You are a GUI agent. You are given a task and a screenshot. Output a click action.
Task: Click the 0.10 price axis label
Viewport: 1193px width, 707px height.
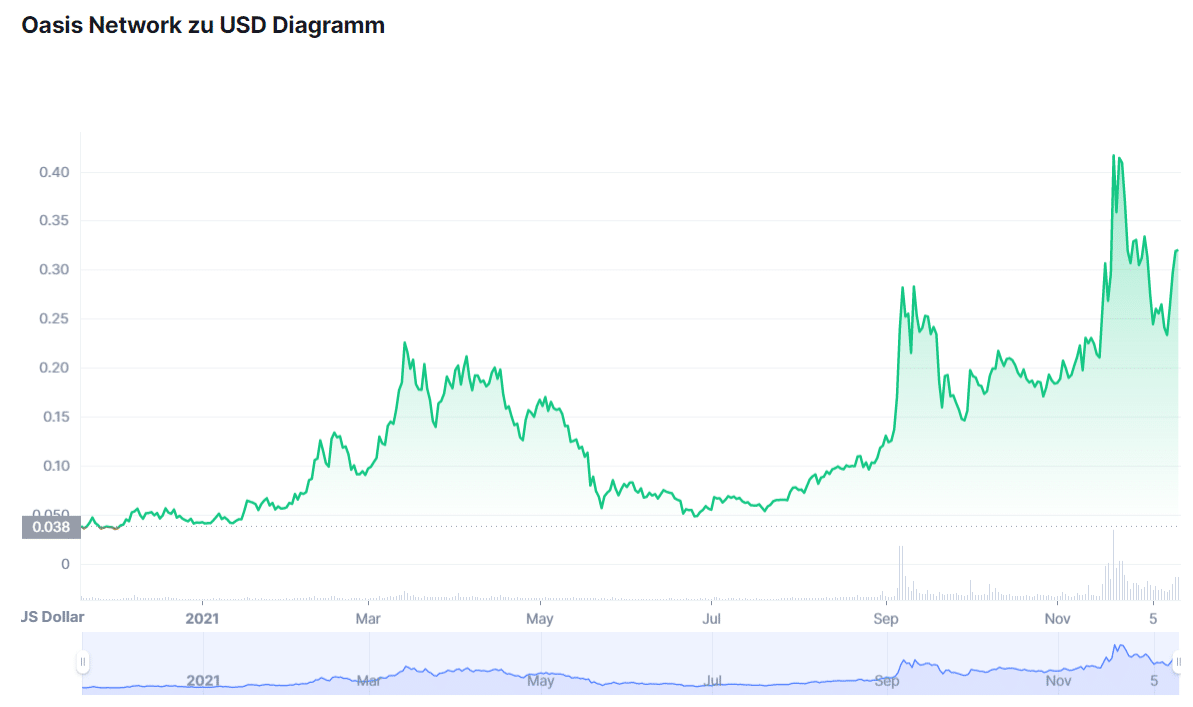[x=54, y=466]
